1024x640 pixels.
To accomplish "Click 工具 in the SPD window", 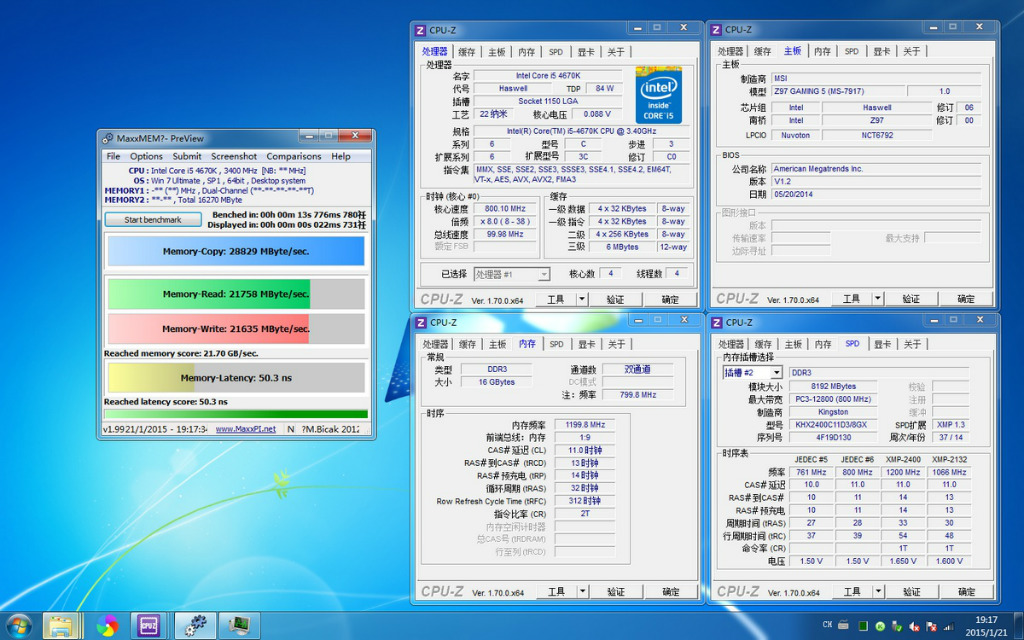I will (852, 592).
